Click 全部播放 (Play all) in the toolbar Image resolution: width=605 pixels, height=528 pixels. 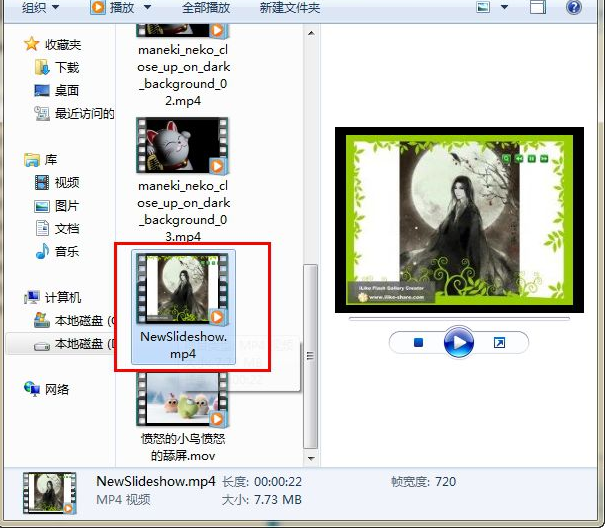(x=206, y=7)
